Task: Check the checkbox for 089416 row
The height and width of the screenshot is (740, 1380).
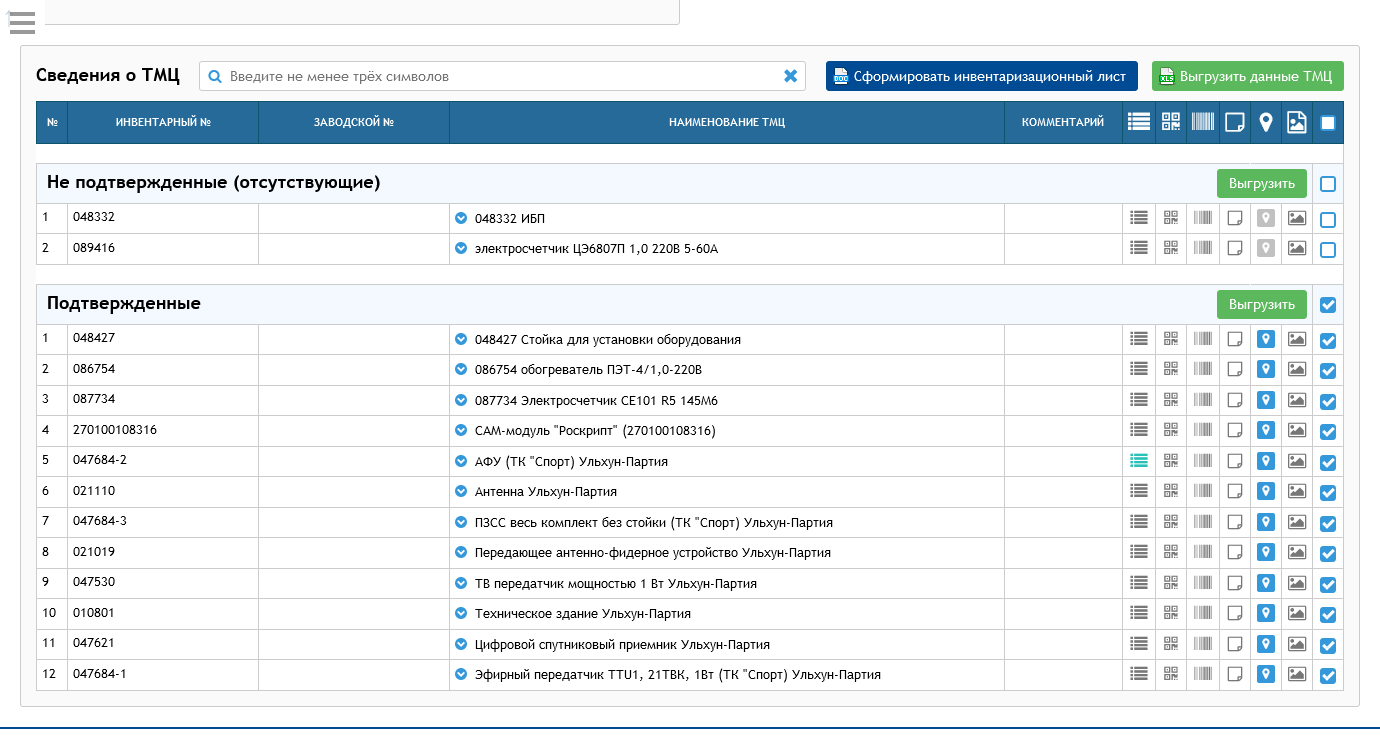Action: 1328,250
